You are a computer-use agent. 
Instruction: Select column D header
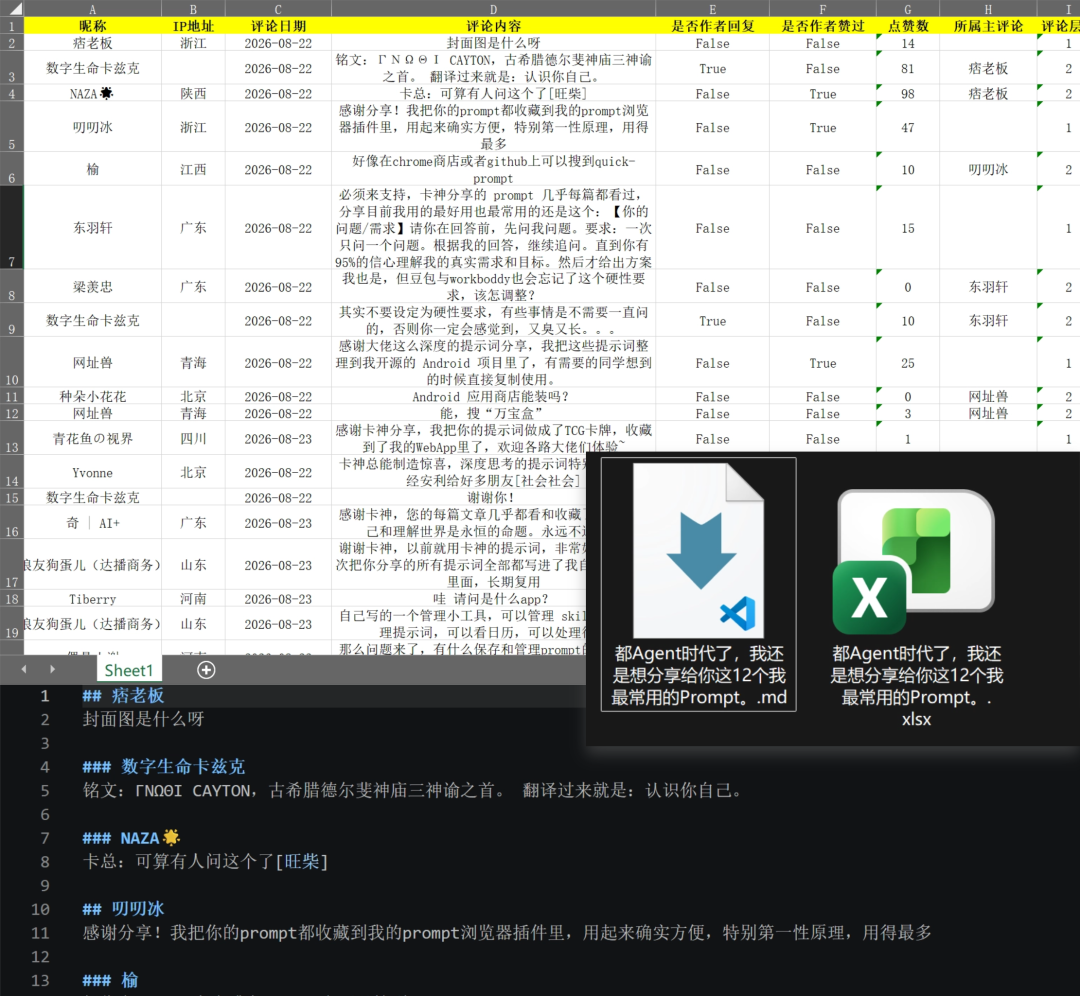[493, 8]
